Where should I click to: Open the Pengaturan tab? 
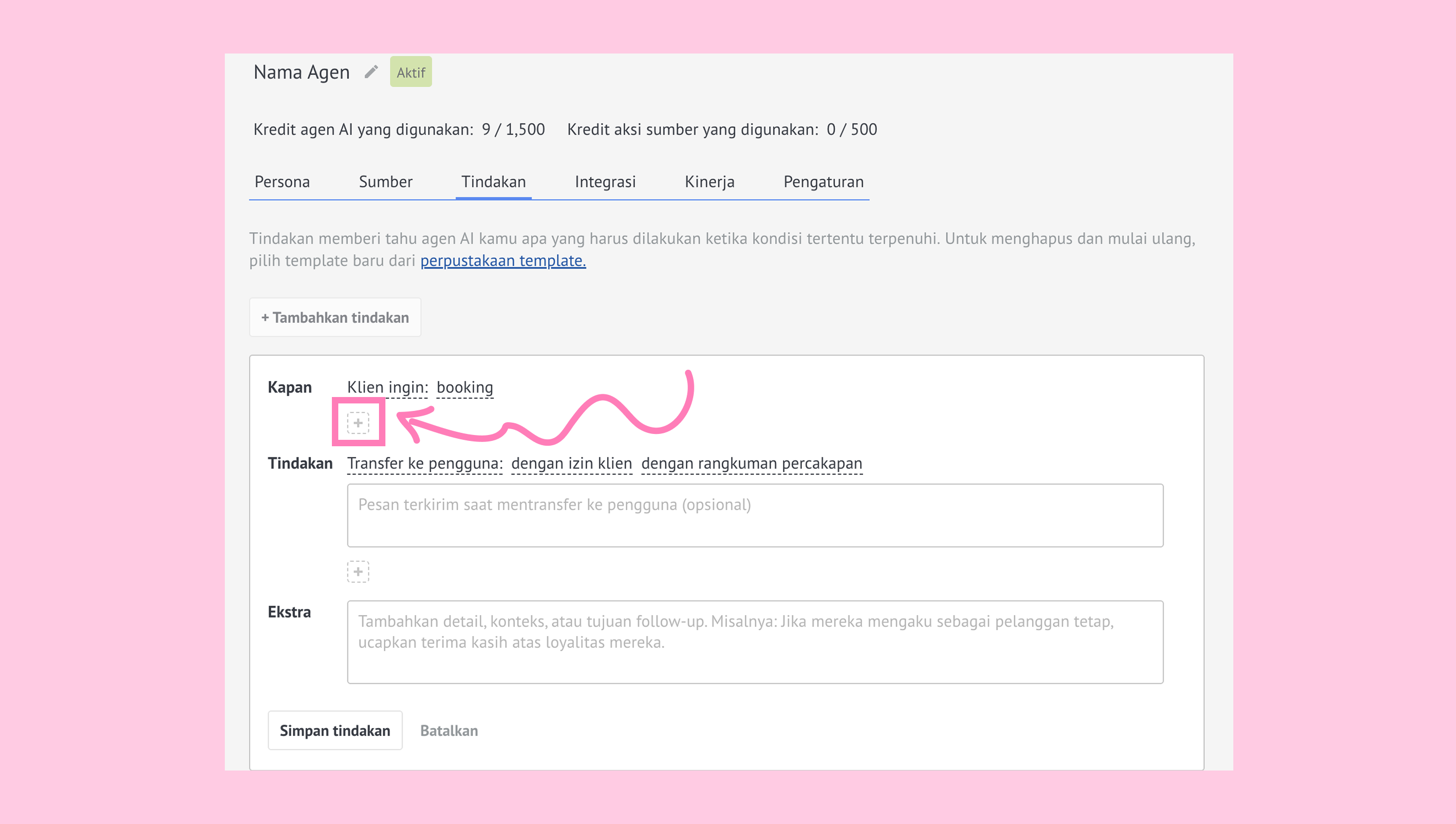click(x=823, y=182)
